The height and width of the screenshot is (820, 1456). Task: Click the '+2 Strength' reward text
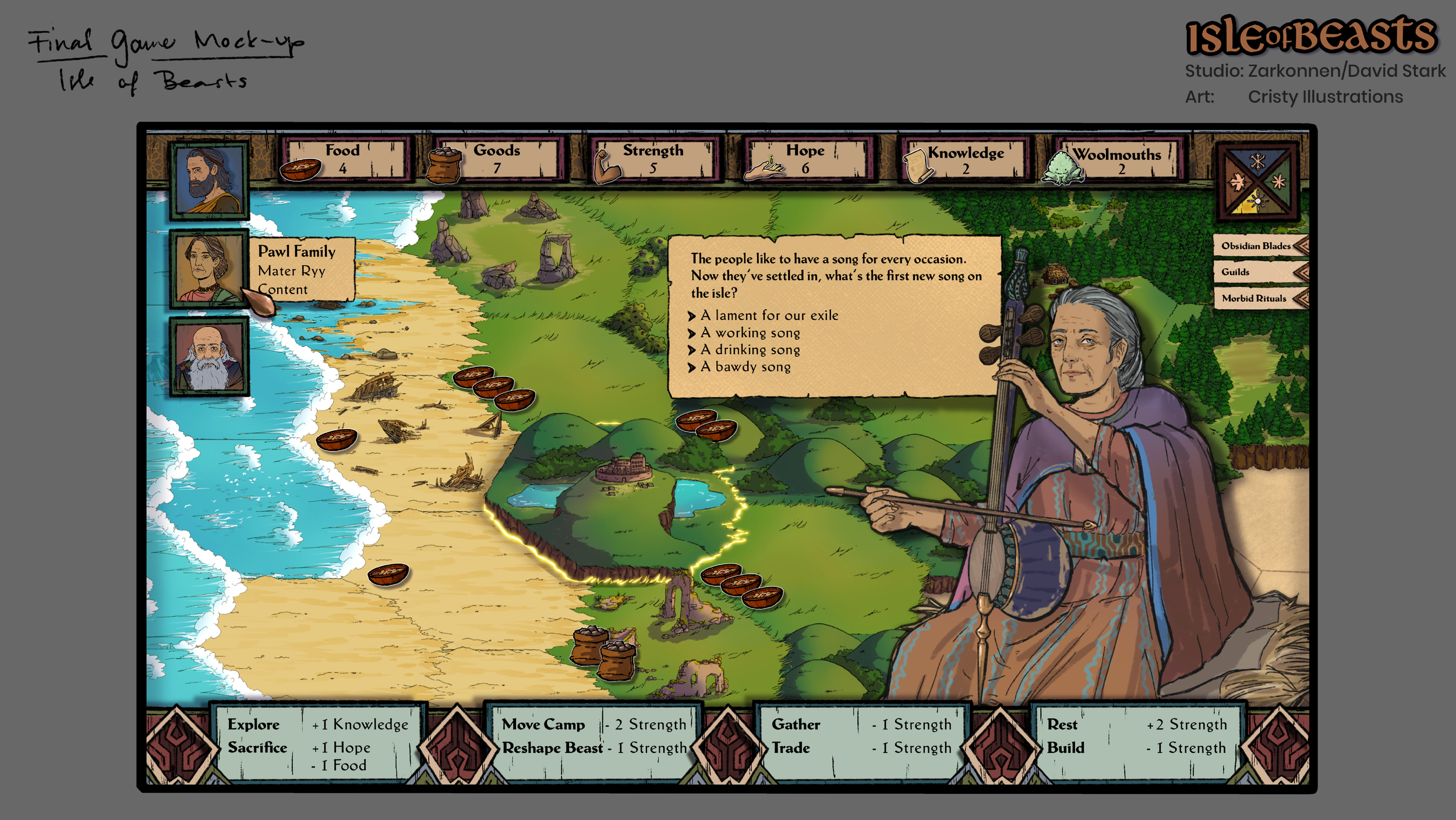[x=1187, y=724]
